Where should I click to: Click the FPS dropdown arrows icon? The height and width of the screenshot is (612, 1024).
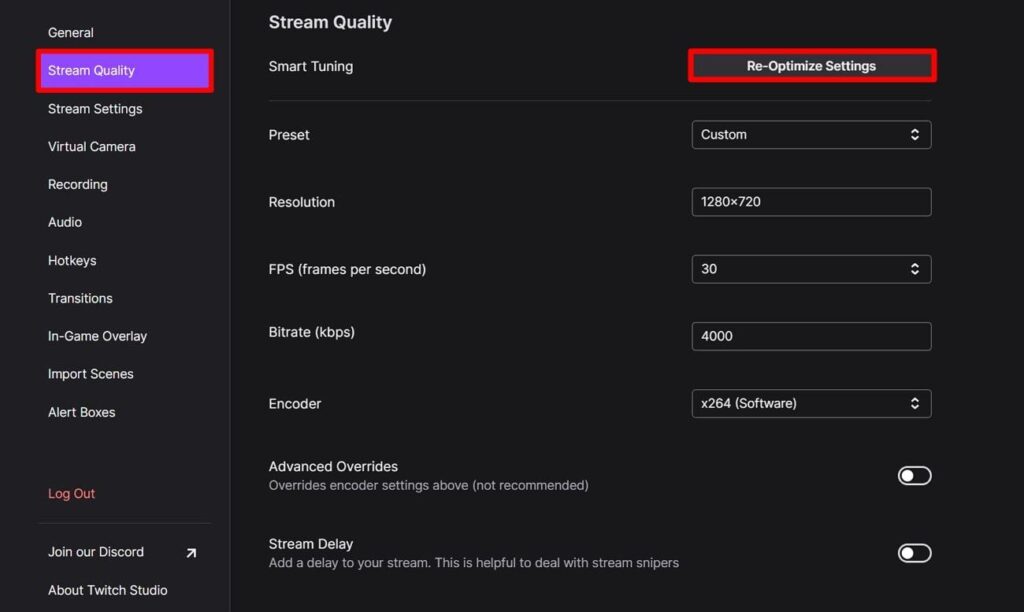click(914, 268)
